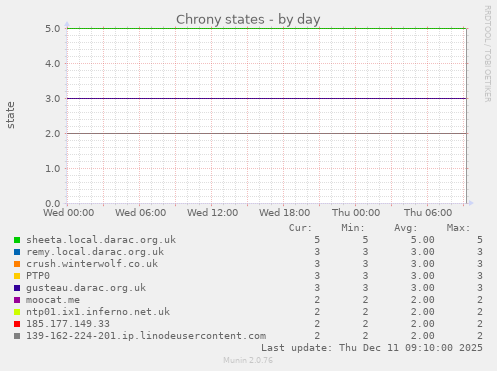Click the dark blue line at state 3.0

pyautogui.click(x=267, y=98)
